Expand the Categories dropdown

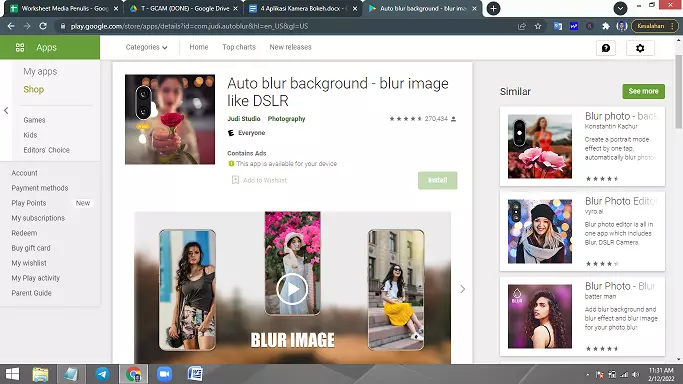(146, 47)
